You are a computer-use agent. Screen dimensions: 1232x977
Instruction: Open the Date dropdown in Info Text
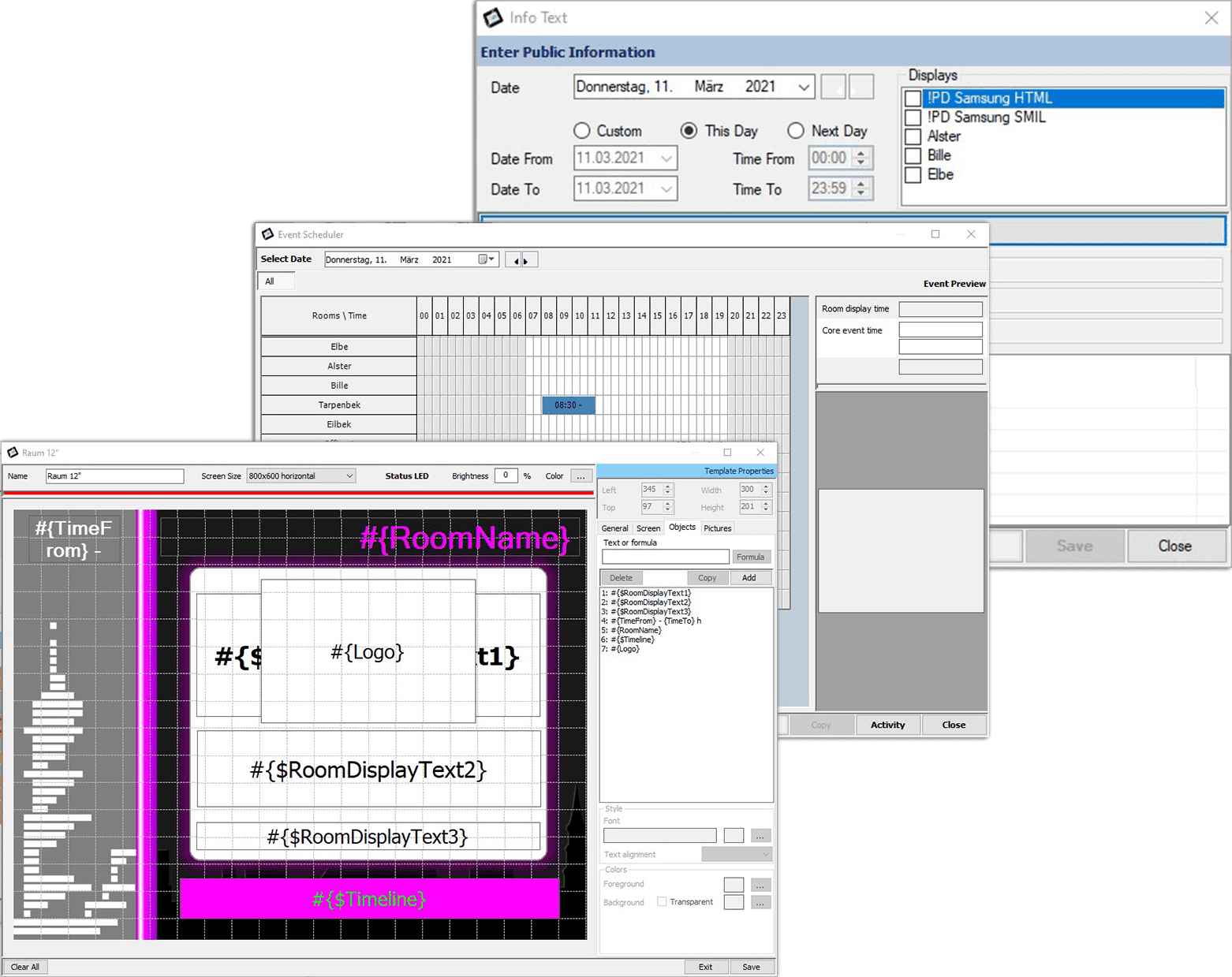pyautogui.click(x=803, y=87)
